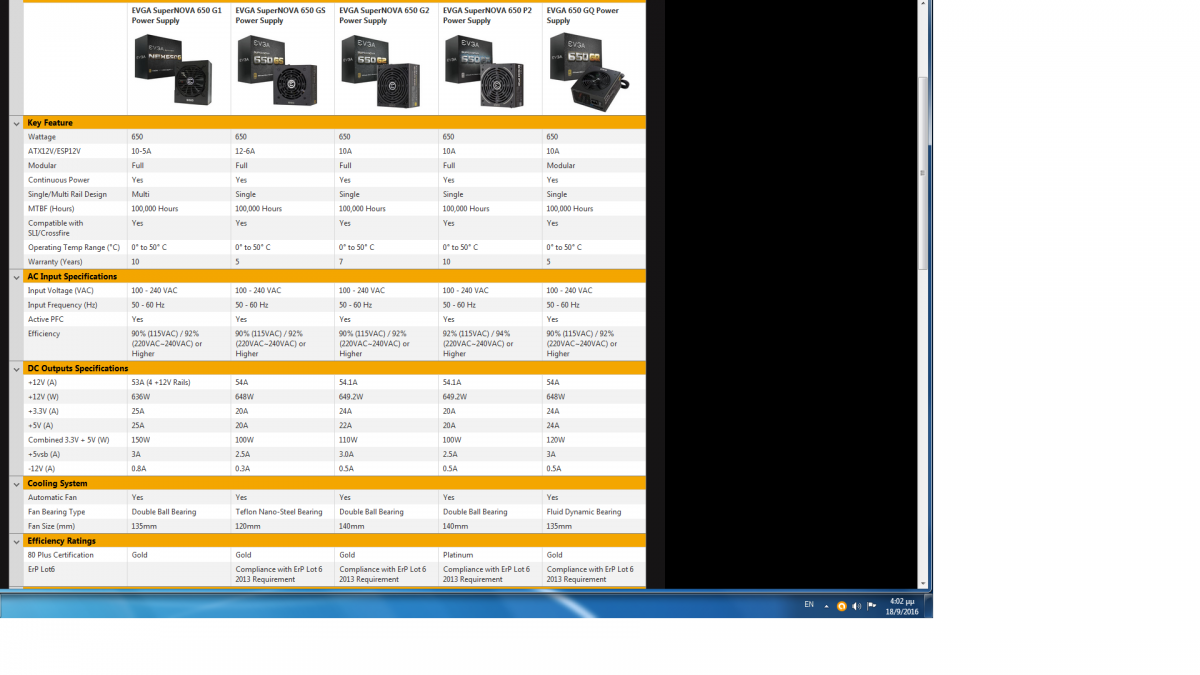
Task: Click the Fan Size (mm) row label
Action: coord(52,526)
